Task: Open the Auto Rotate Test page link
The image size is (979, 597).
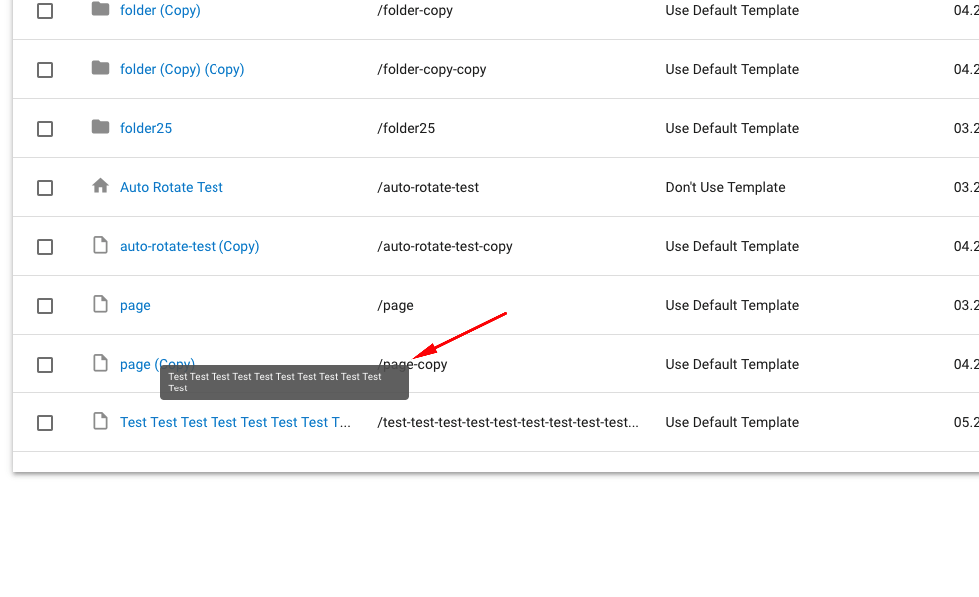Action: tap(171, 187)
